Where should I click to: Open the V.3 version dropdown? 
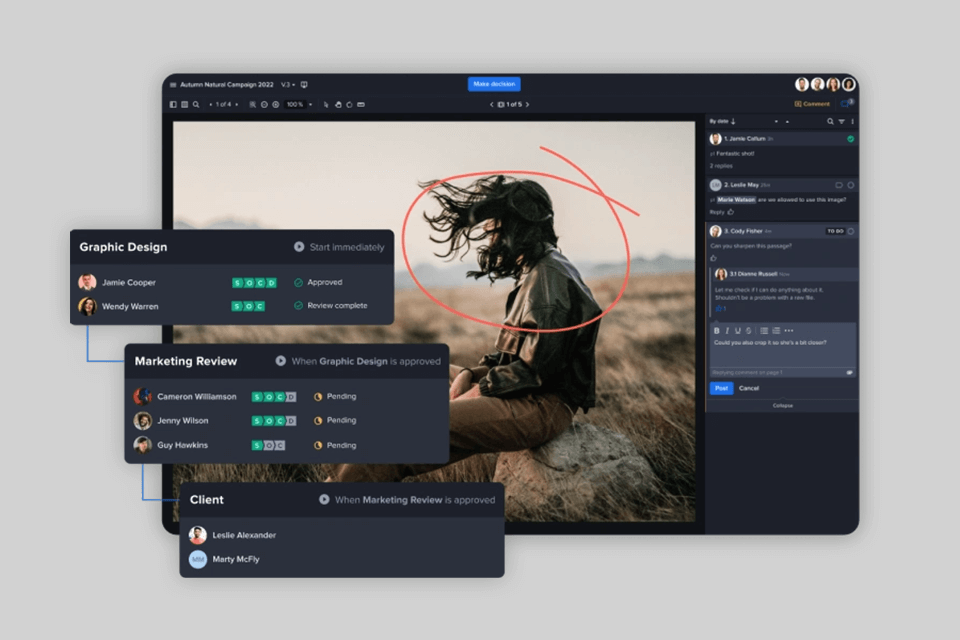[288, 85]
